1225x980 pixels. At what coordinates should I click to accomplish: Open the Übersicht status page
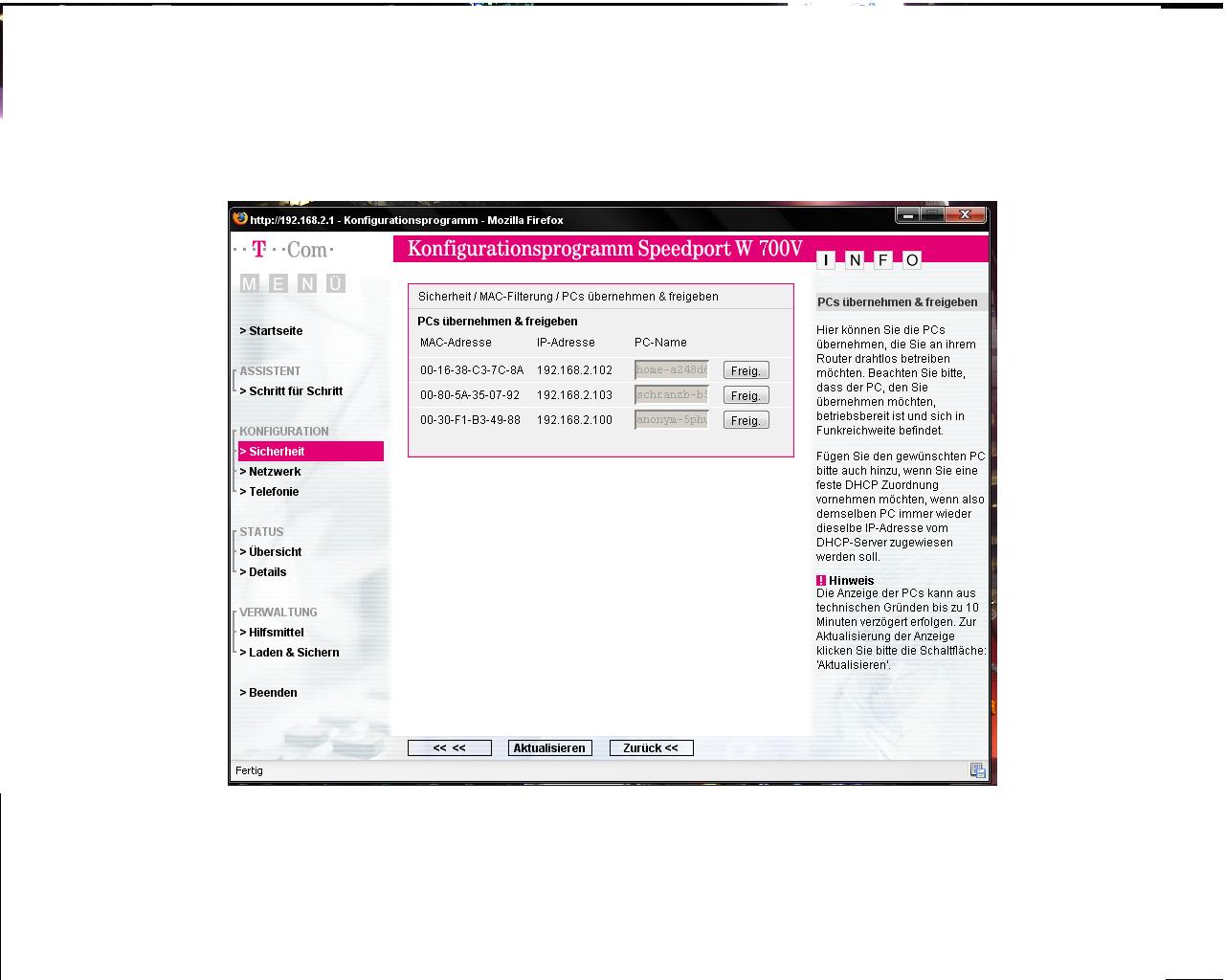pyautogui.click(x=270, y=551)
